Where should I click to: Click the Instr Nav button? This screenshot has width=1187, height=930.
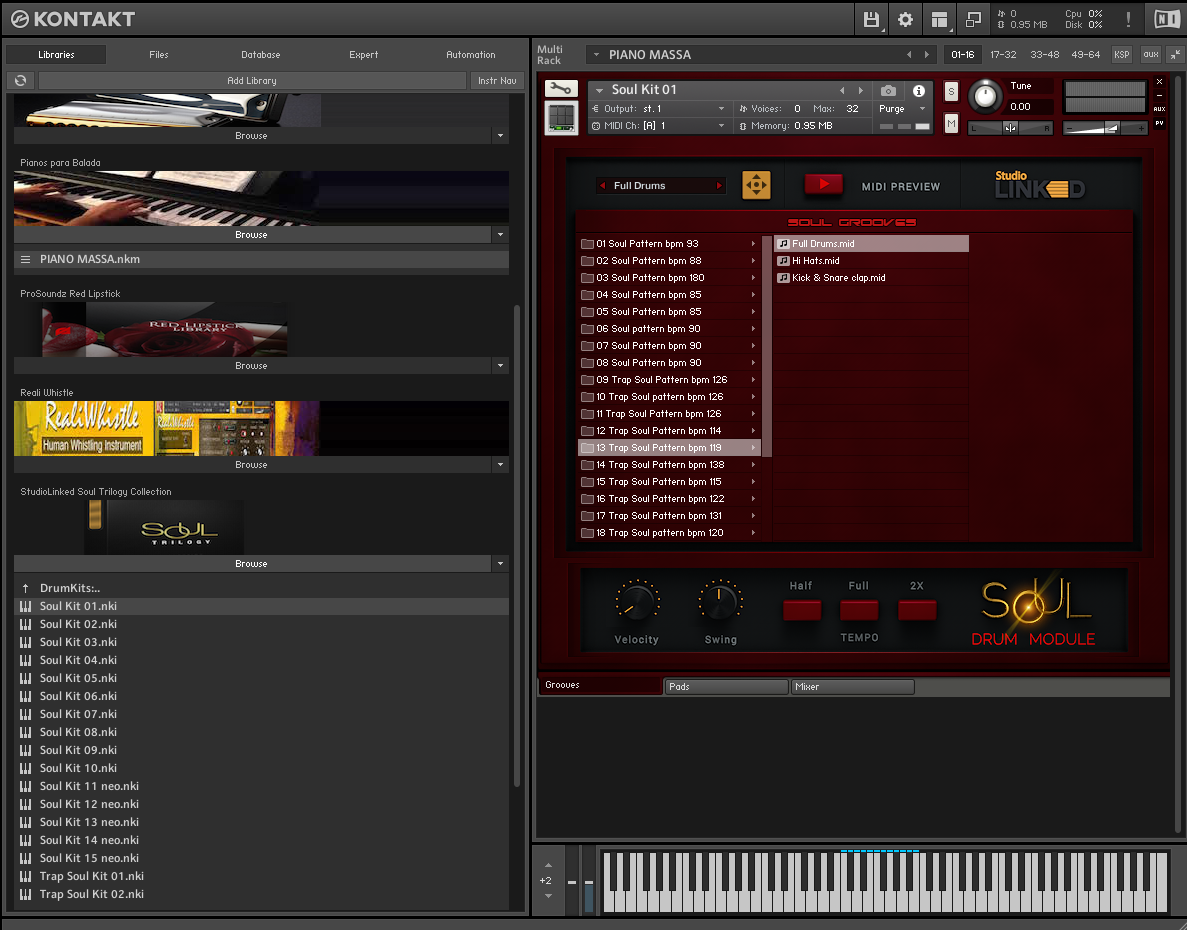pos(497,80)
